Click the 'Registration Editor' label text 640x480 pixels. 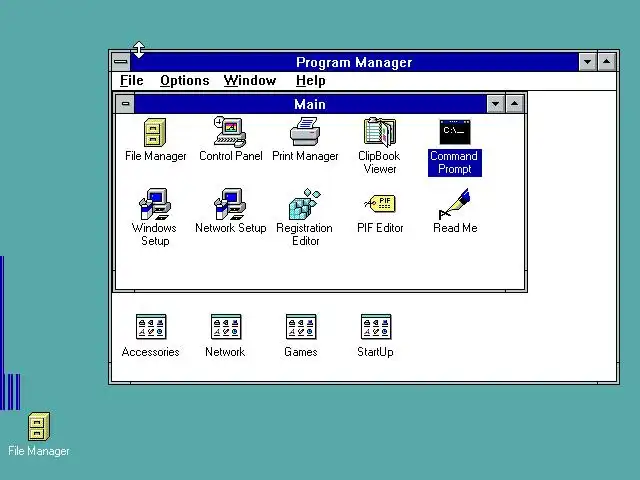[x=304, y=234]
